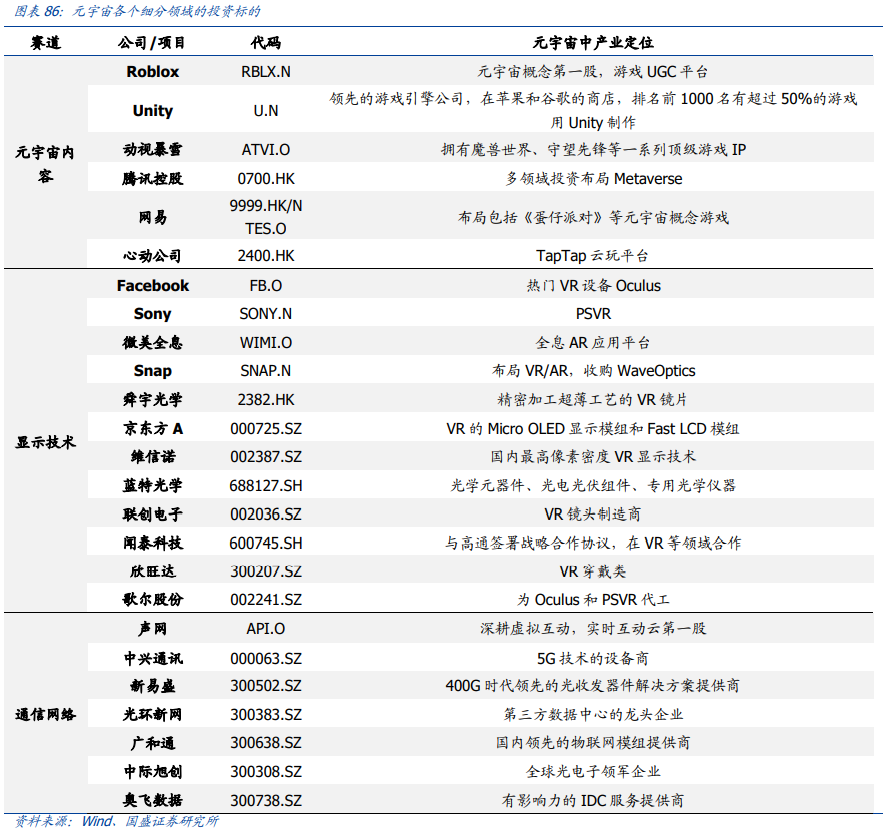The height and width of the screenshot is (833, 887).
Task: Select ticker ATVI.O
Action: 266,150
